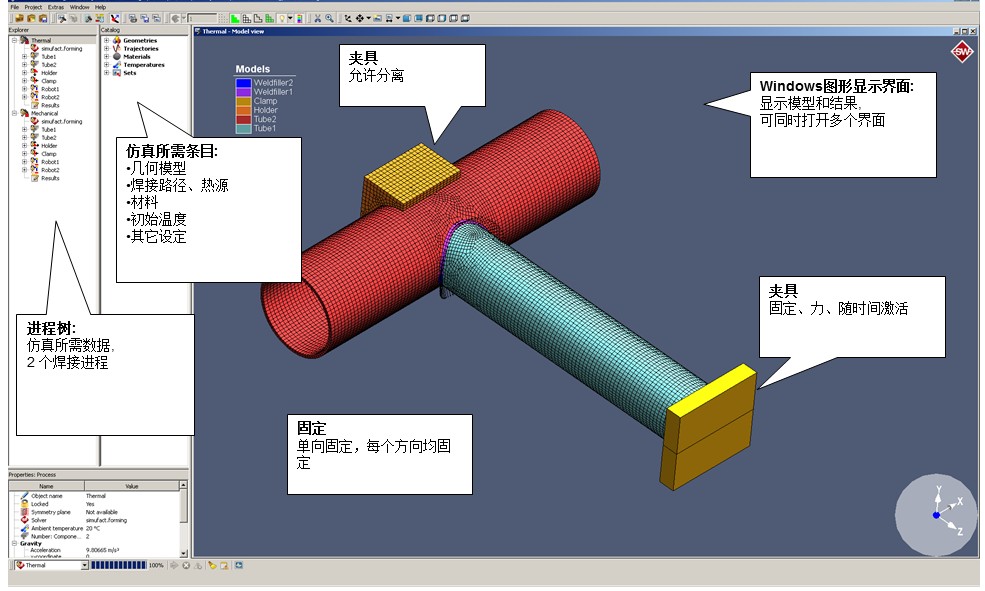The width and height of the screenshot is (985, 591).
Task: Click the lock icon beside Locked property
Action: pyautogui.click(x=24, y=504)
